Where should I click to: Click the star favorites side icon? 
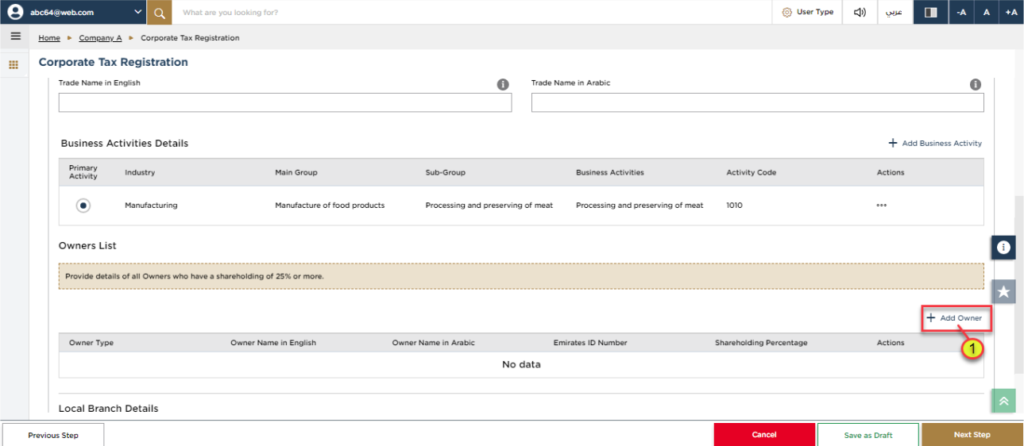click(1003, 291)
